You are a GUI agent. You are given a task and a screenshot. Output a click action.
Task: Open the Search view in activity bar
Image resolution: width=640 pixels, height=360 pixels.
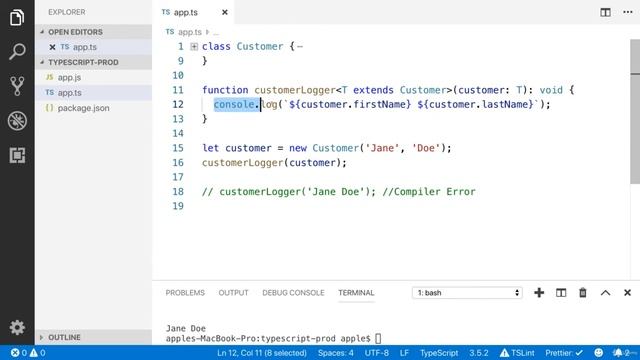coord(17,52)
